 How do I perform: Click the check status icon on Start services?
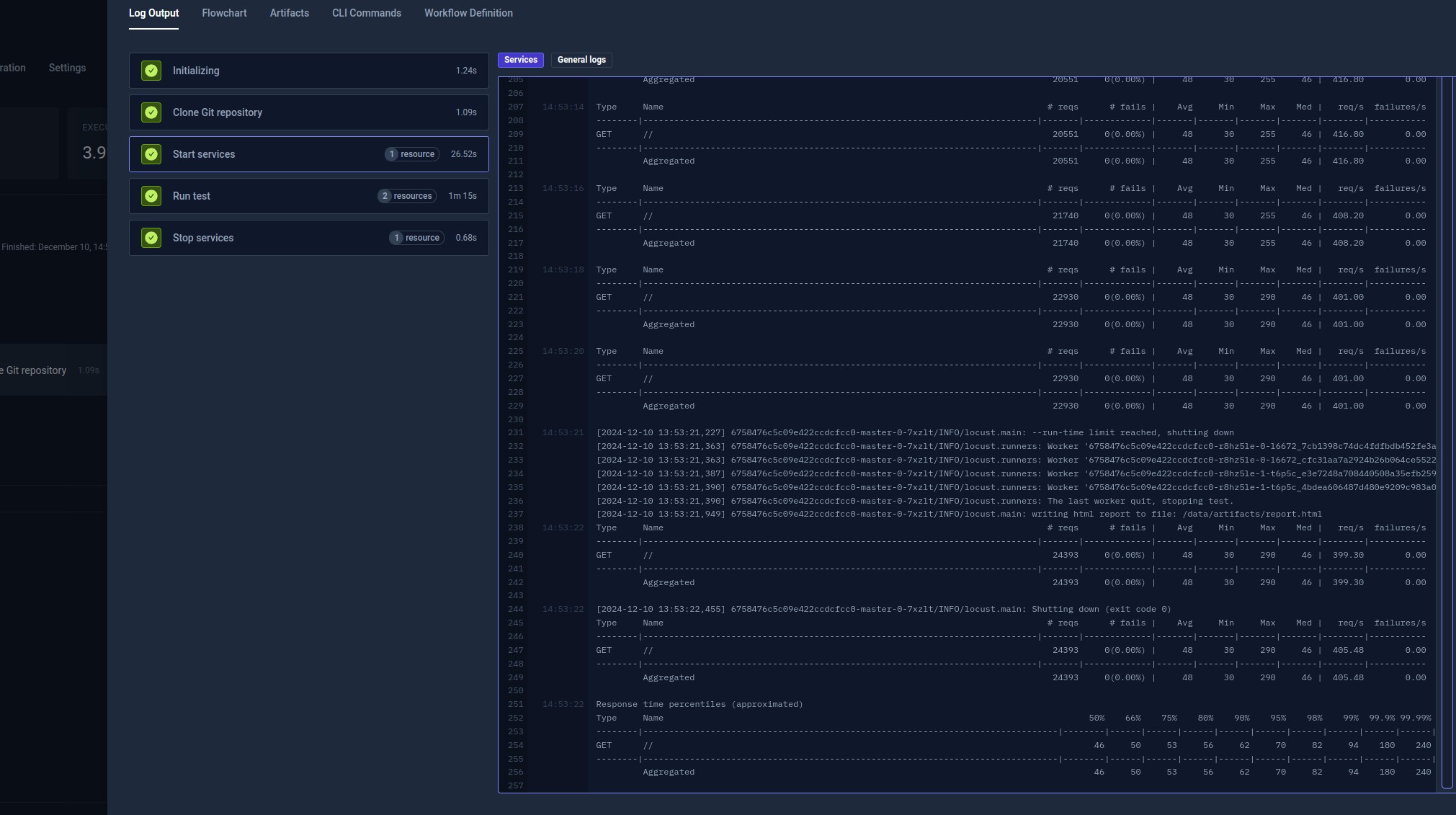(151, 153)
